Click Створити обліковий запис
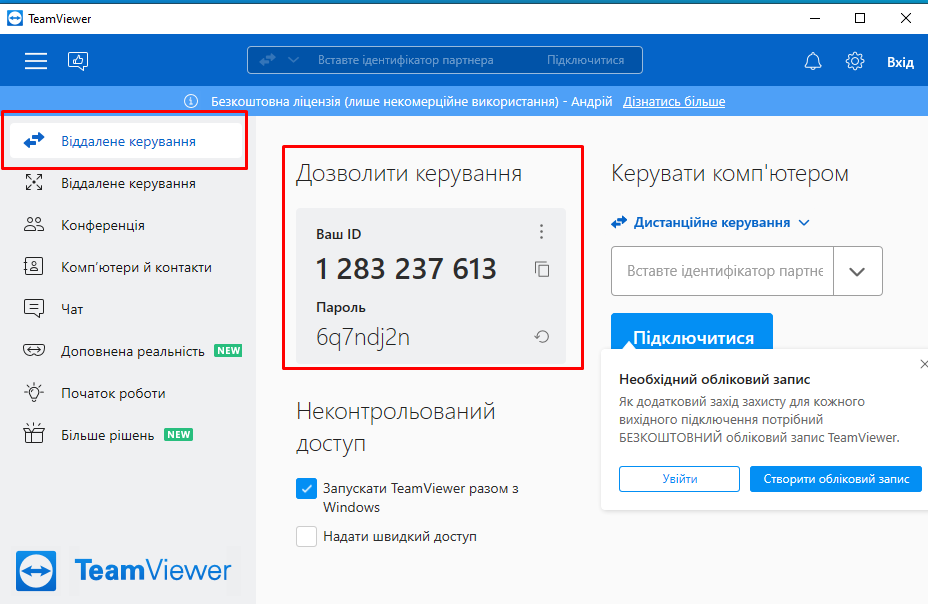The width and height of the screenshot is (928, 604). (x=835, y=479)
